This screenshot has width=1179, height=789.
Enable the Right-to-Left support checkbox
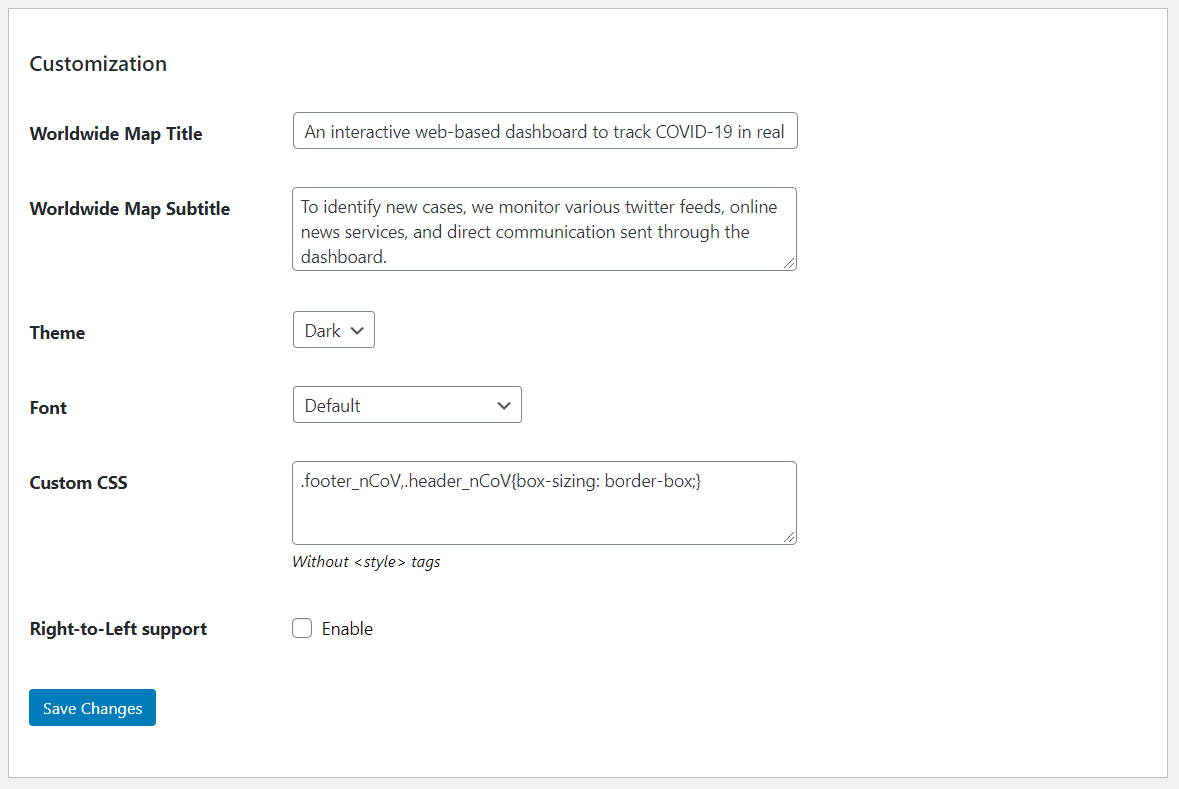pyautogui.click(x=302, y=628)
